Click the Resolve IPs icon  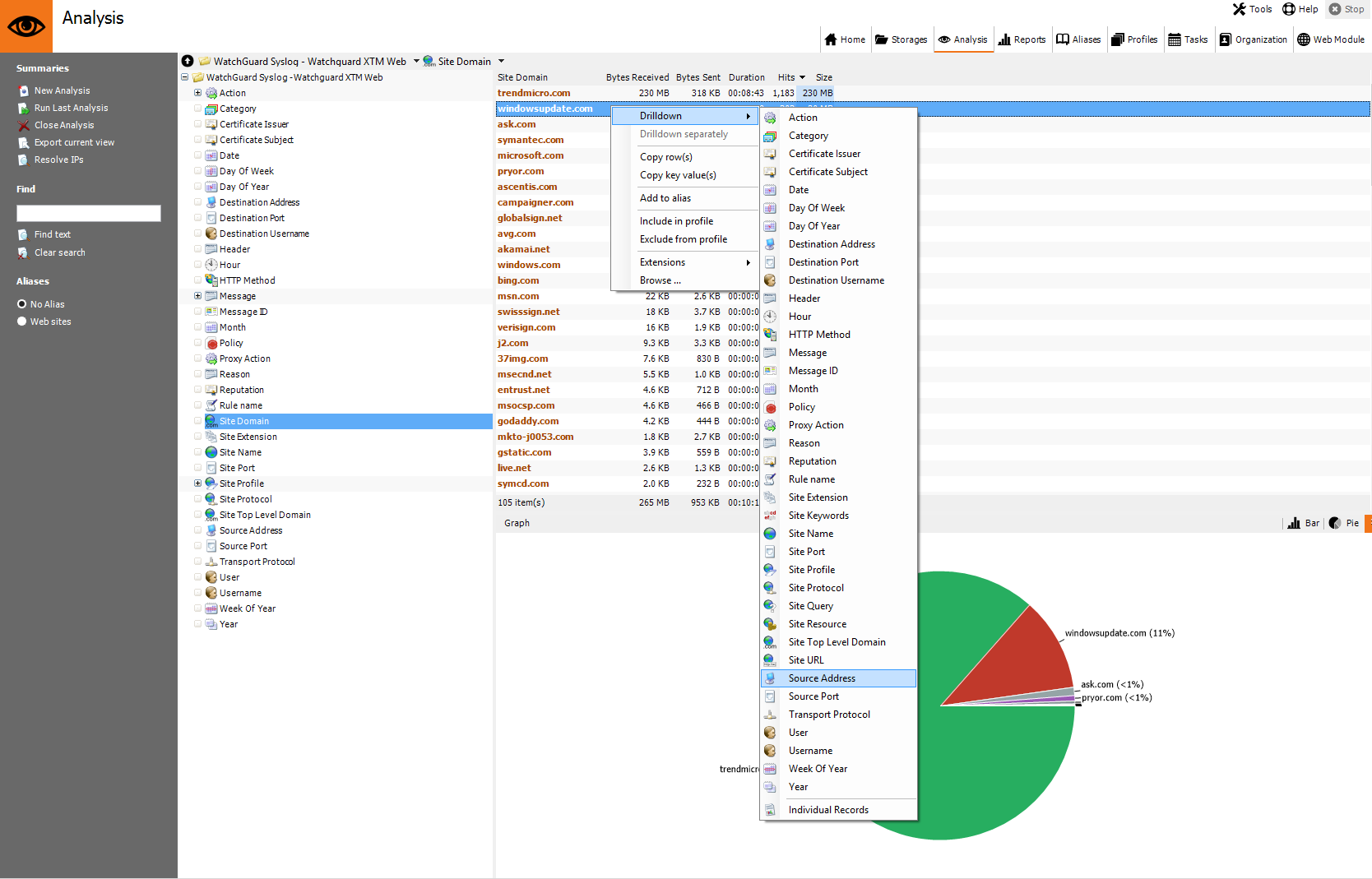click(x=23, y=160)
